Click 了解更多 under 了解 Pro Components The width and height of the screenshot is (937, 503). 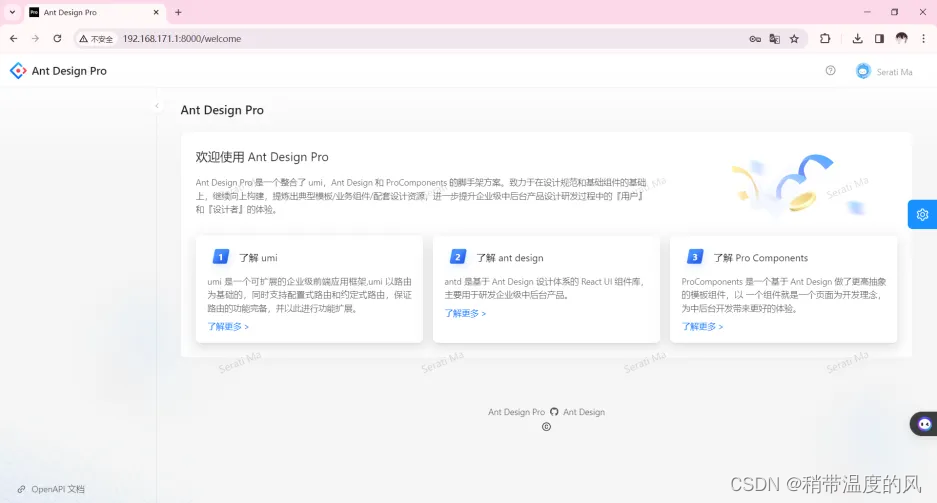point(702,326)
